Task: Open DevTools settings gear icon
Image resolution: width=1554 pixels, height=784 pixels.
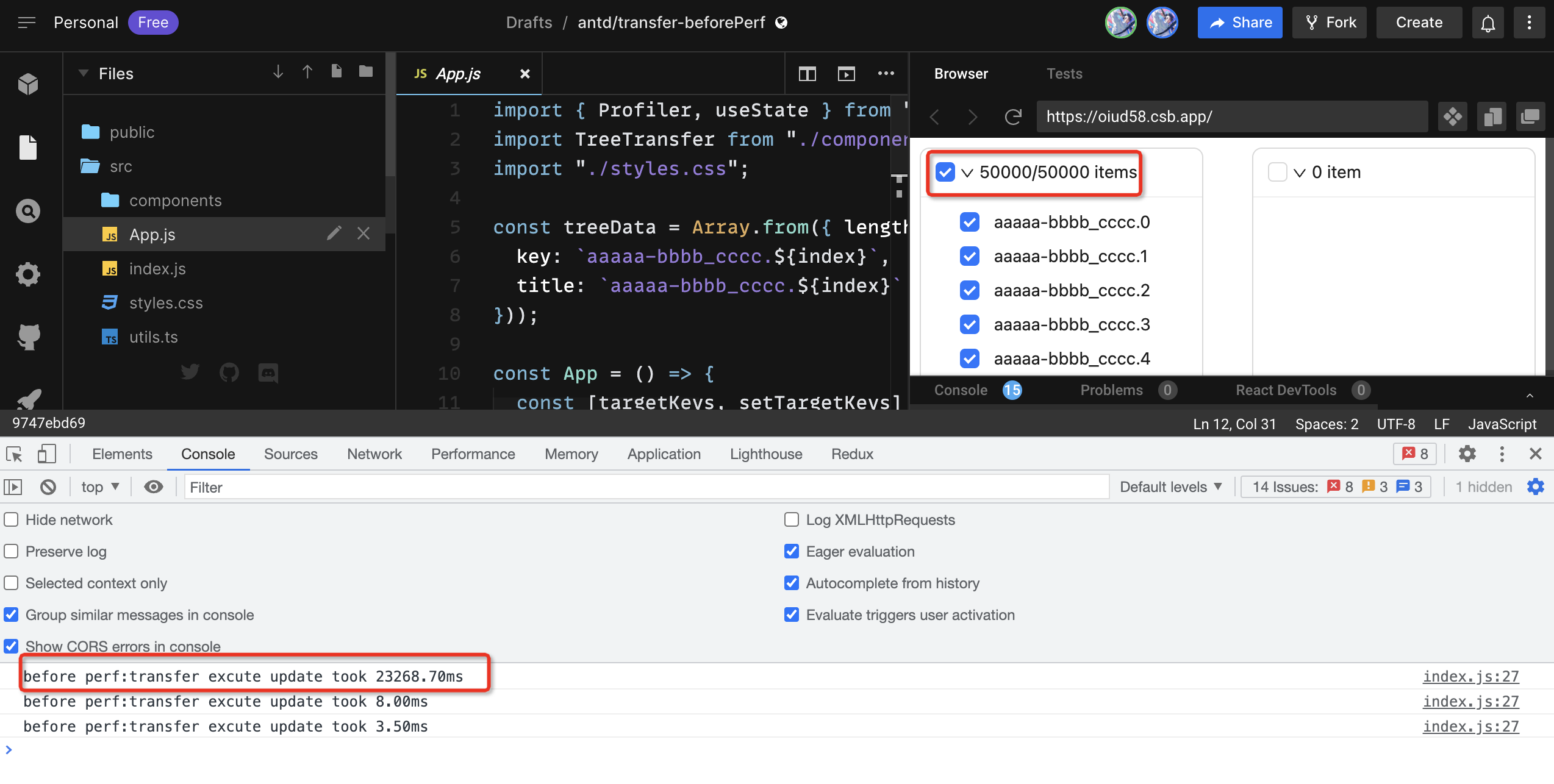Action: pyautogui.click(x=1467, y=454)
